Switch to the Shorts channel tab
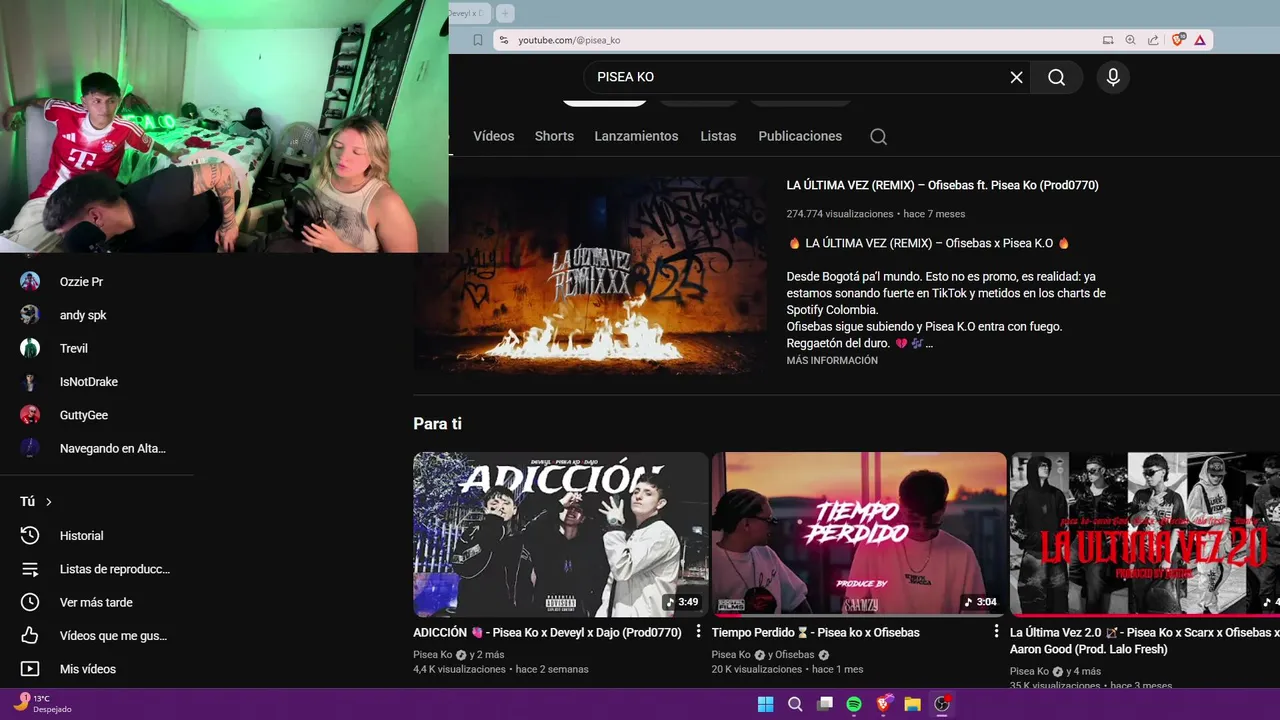 [554, 136]
